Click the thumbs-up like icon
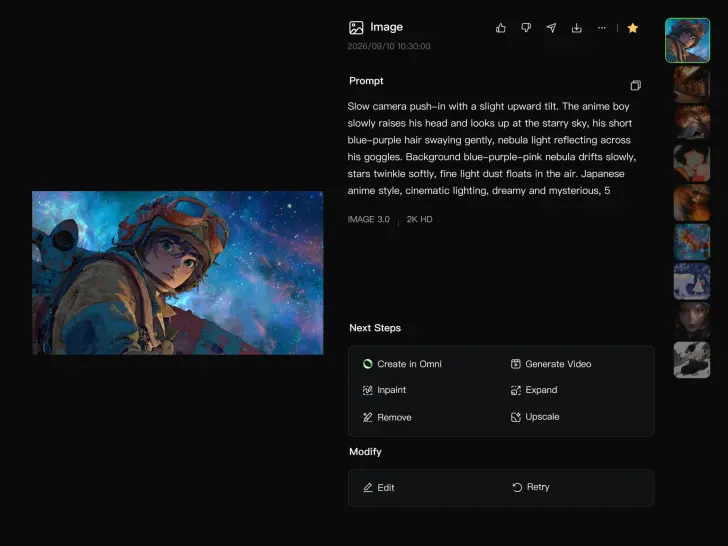The height and width of the screenshot is (546, 728). click(500, 28)
